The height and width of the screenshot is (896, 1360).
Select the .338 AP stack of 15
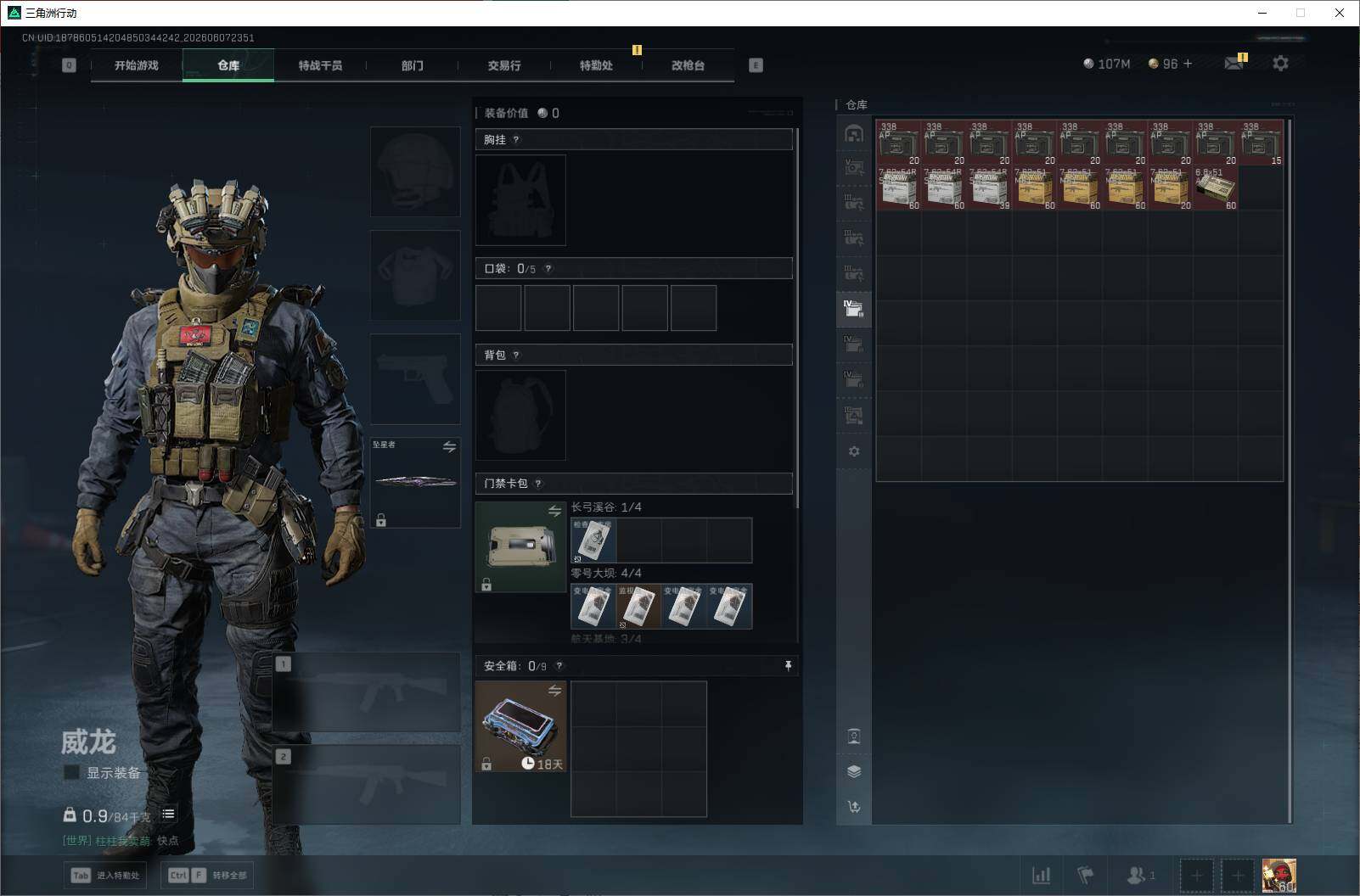coord(1261,143)
